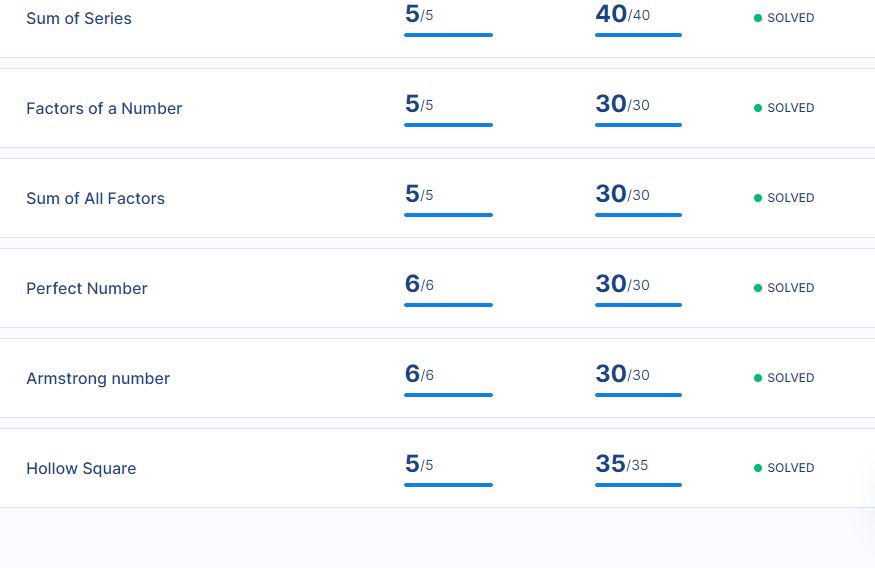Click Sum of All Factors 5/5 count

click(419, 194)
